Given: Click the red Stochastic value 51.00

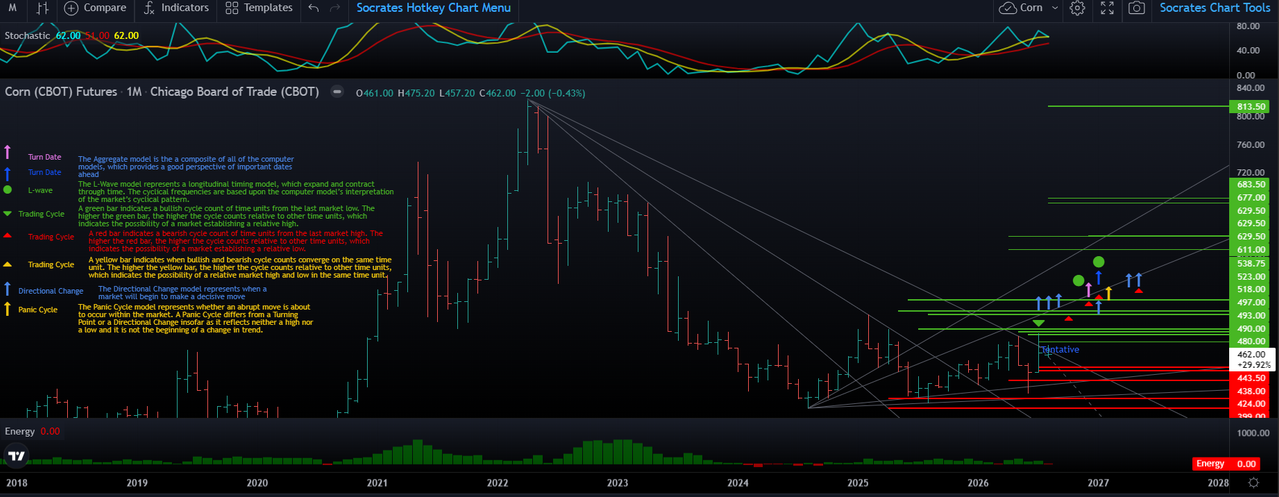Looking at the screenshot, I should pos(97,35).
